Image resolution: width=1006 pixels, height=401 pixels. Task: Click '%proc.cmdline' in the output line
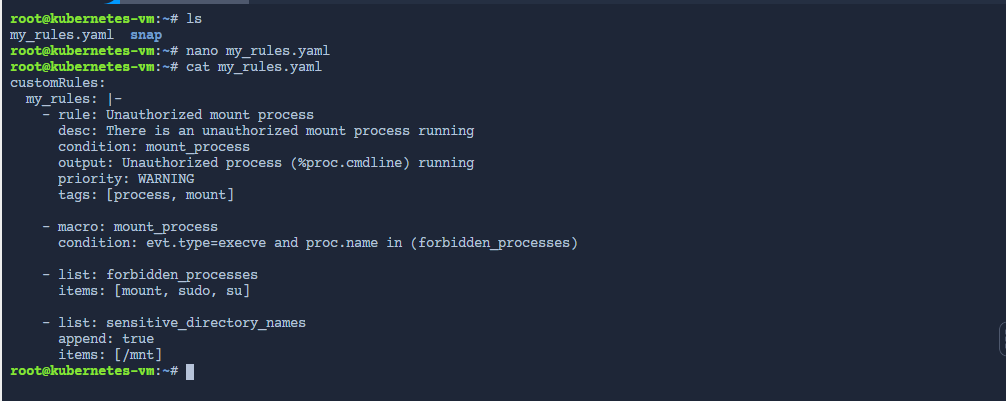click(x=350, y=163)
